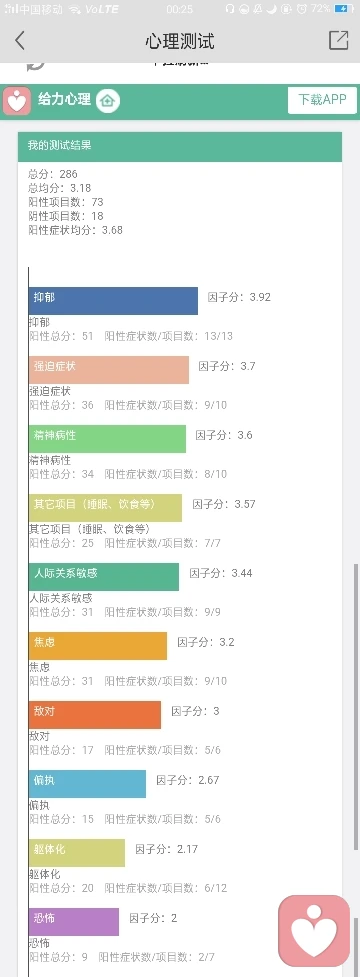Click the blue 抑郁 bar
Viewport: 360px width, 977px height.
tap(113, 301)
